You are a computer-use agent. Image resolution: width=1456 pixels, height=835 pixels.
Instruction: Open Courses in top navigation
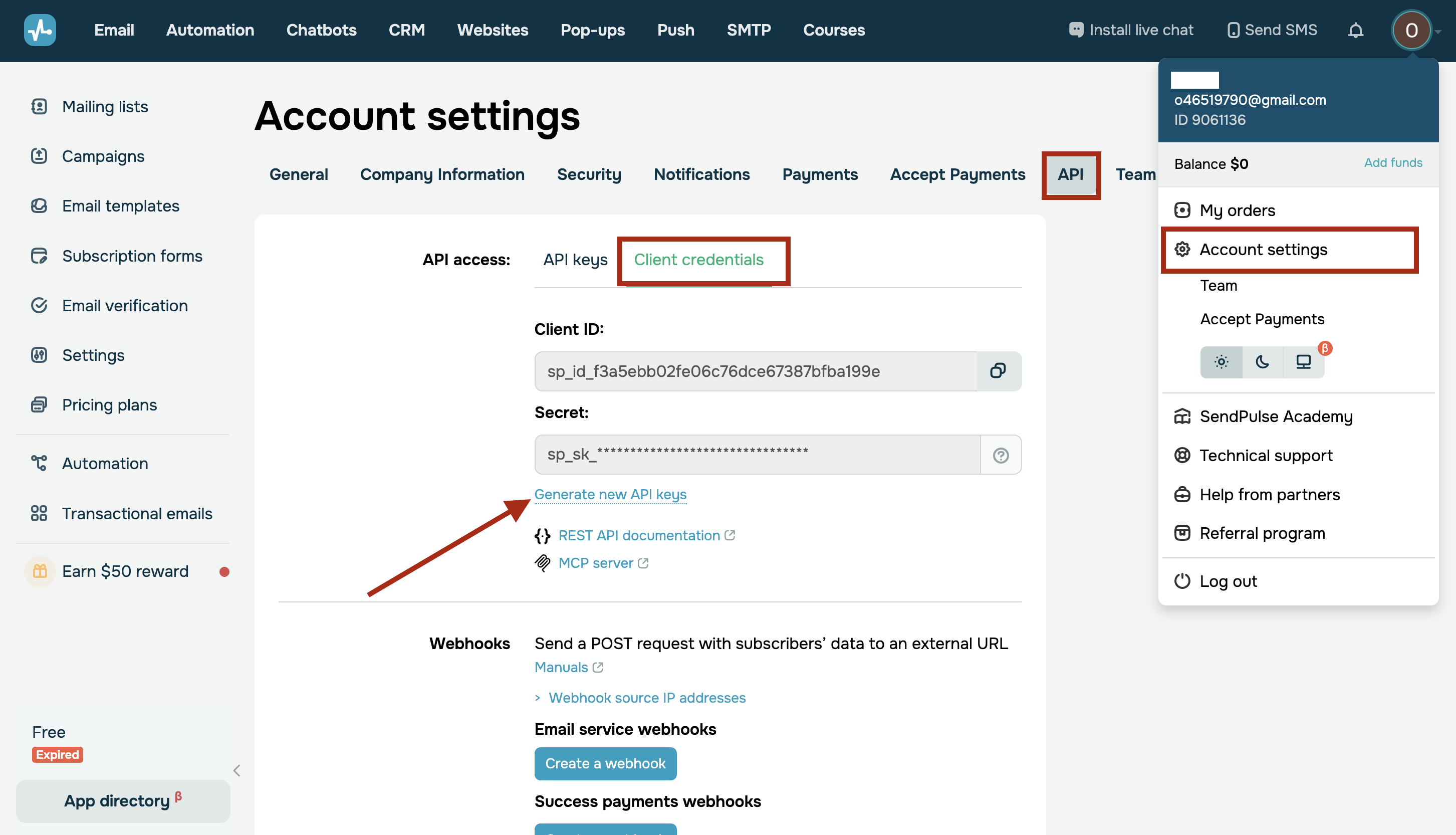834,30
